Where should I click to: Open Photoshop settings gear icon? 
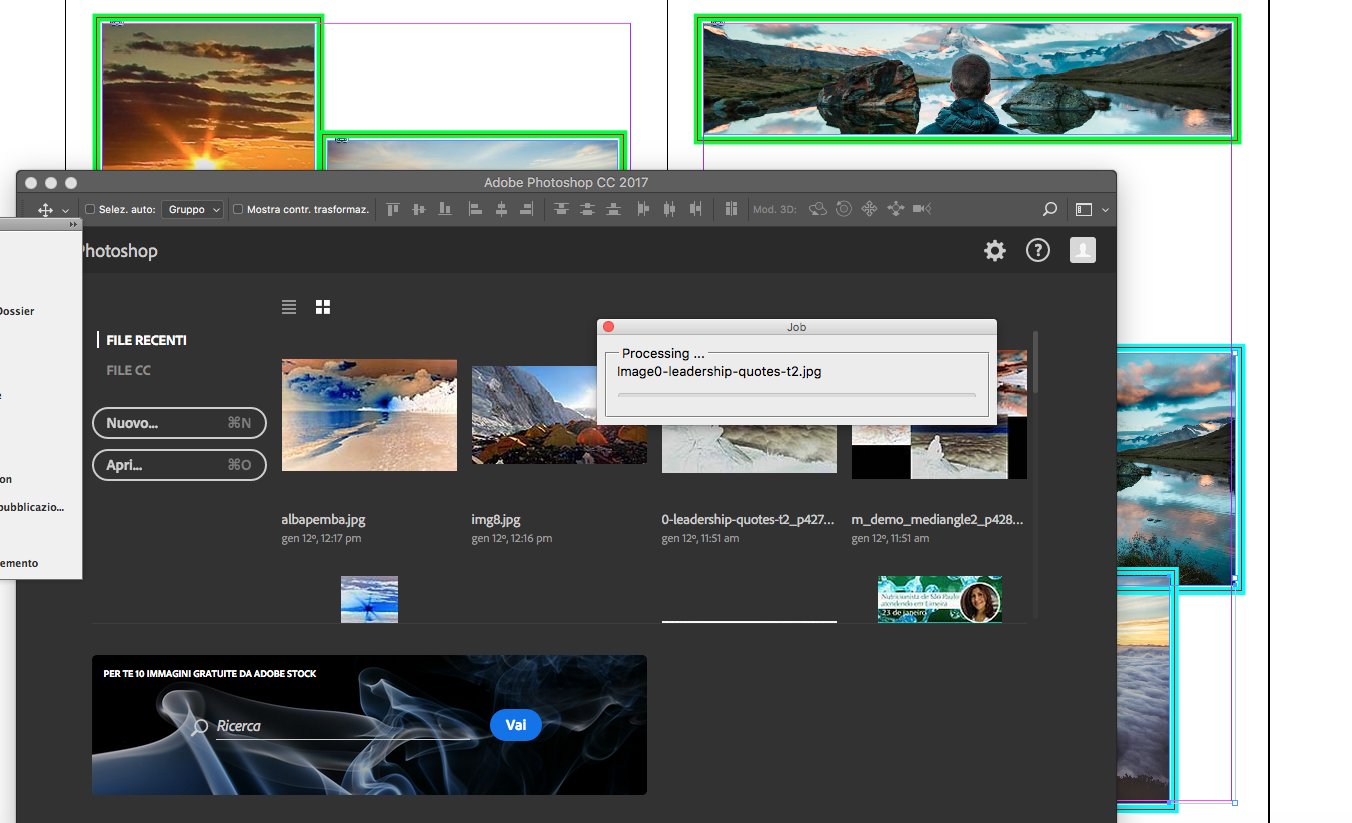994,251
